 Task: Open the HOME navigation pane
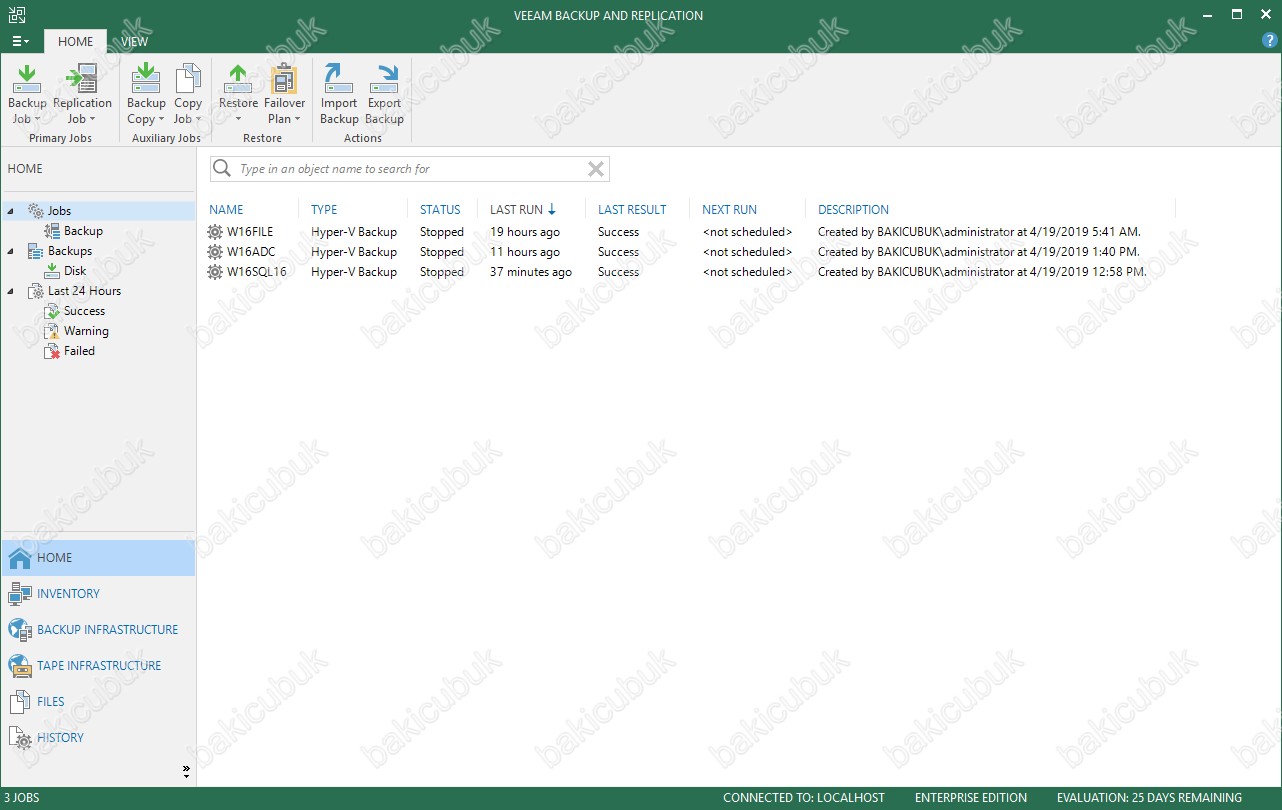[98, 558]
